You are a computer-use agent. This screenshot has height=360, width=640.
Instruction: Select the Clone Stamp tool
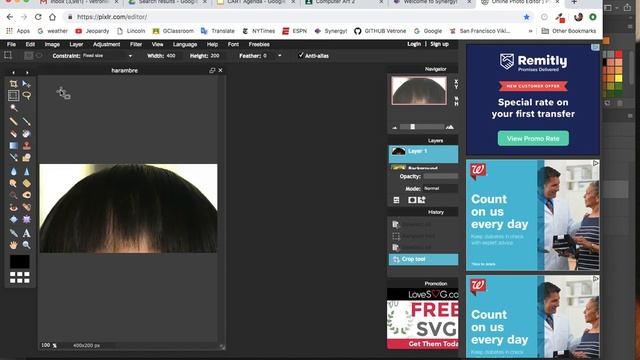pyautogui.click(x=27, y=145)
